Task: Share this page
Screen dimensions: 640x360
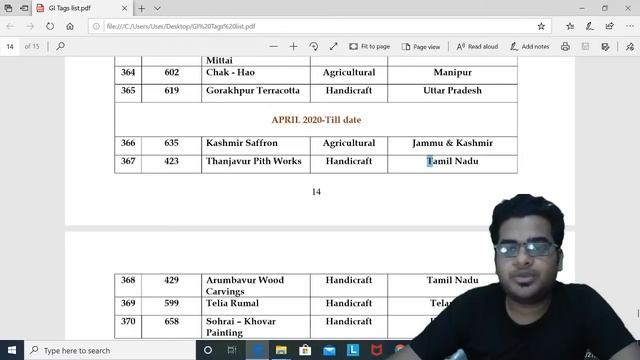Action: click(609, 26)
